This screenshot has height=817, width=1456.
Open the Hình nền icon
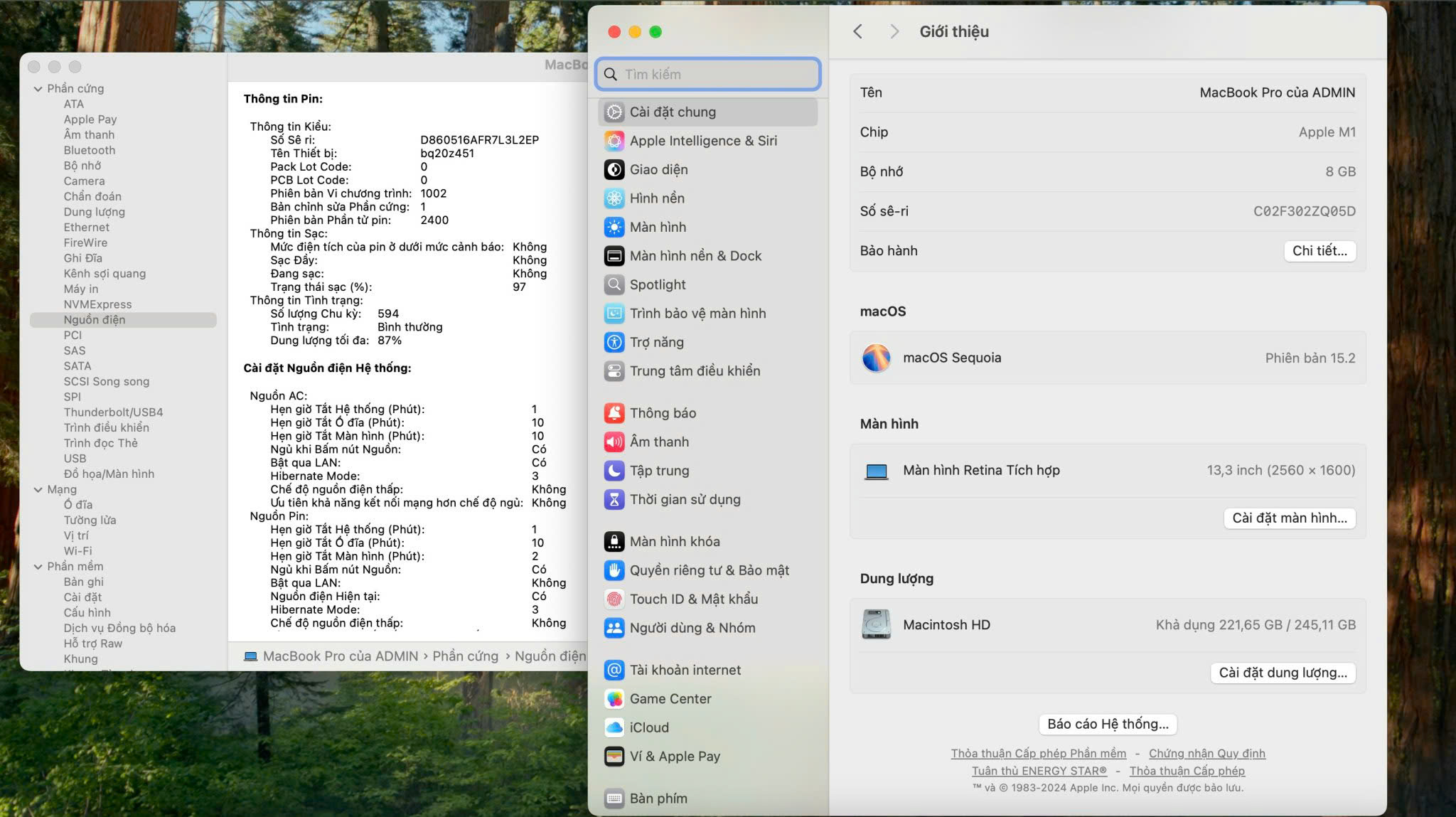pyautogui.click(x=614, y=198)
